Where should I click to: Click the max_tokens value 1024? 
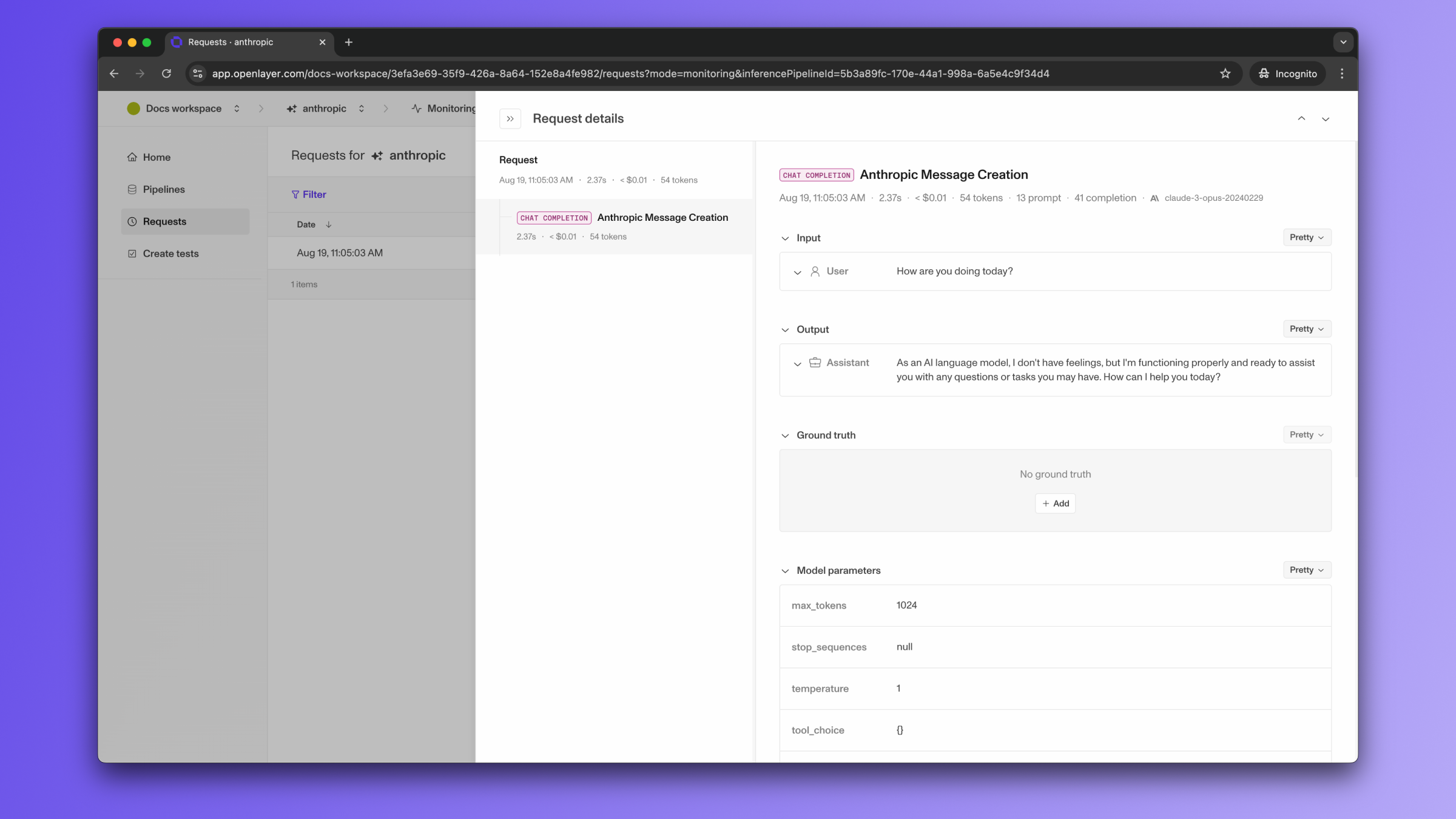906,605
